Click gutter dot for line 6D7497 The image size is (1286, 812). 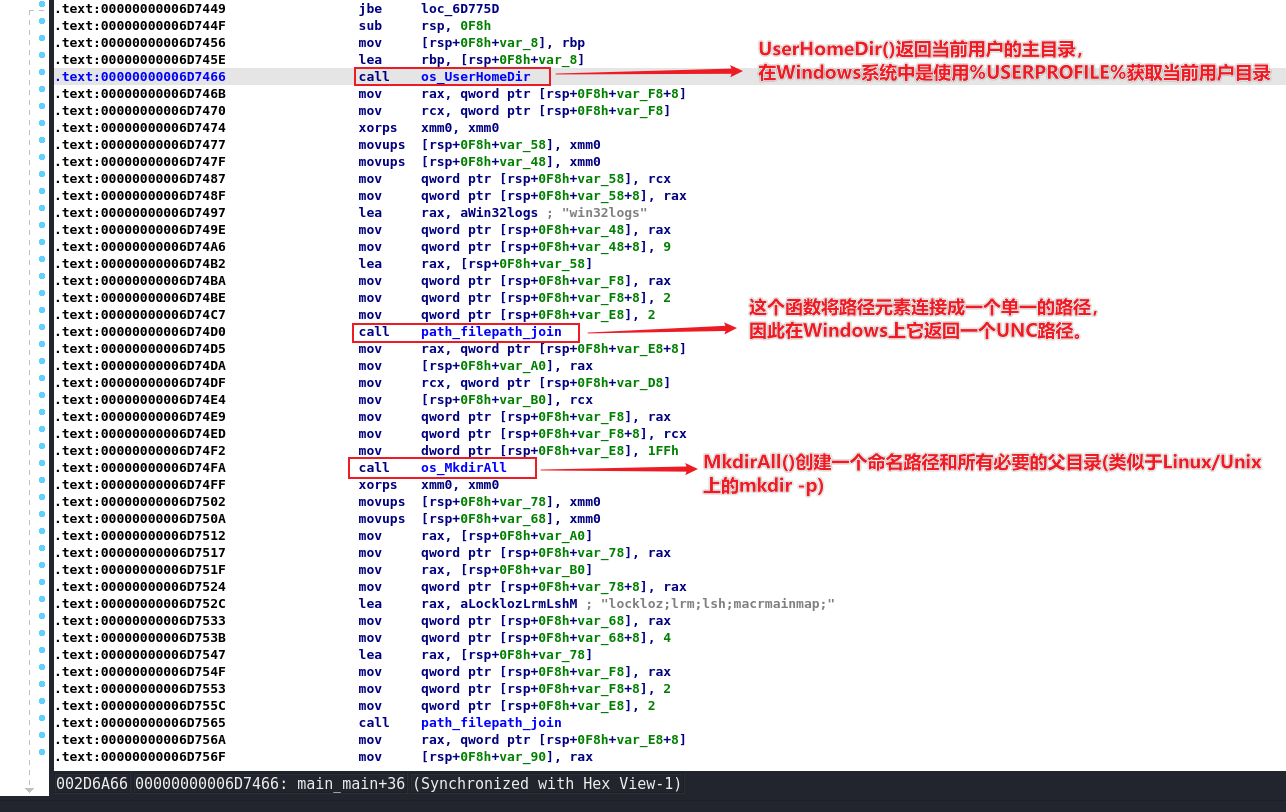click(x=41, y=213)
